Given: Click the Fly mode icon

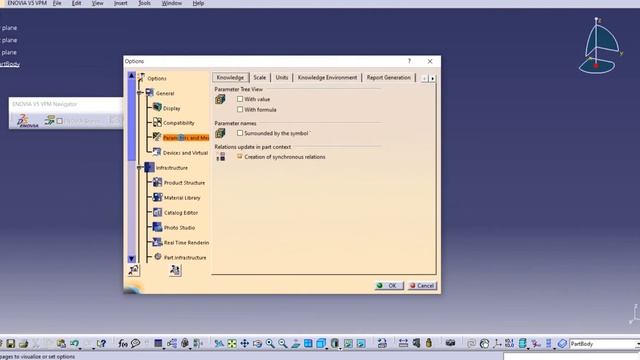Looking at the screenshot, I should [219, 344].
